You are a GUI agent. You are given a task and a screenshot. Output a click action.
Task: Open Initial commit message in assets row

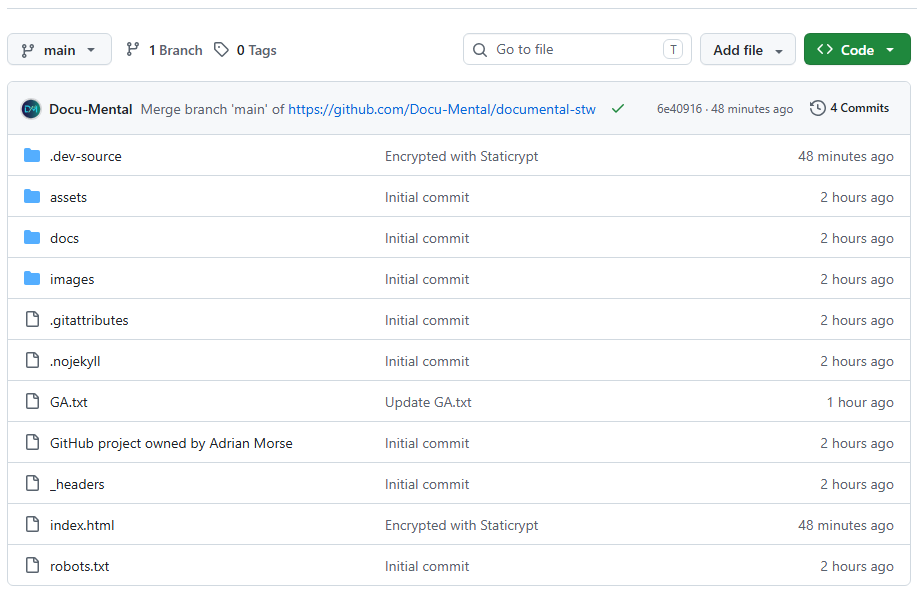pos(427,197)
